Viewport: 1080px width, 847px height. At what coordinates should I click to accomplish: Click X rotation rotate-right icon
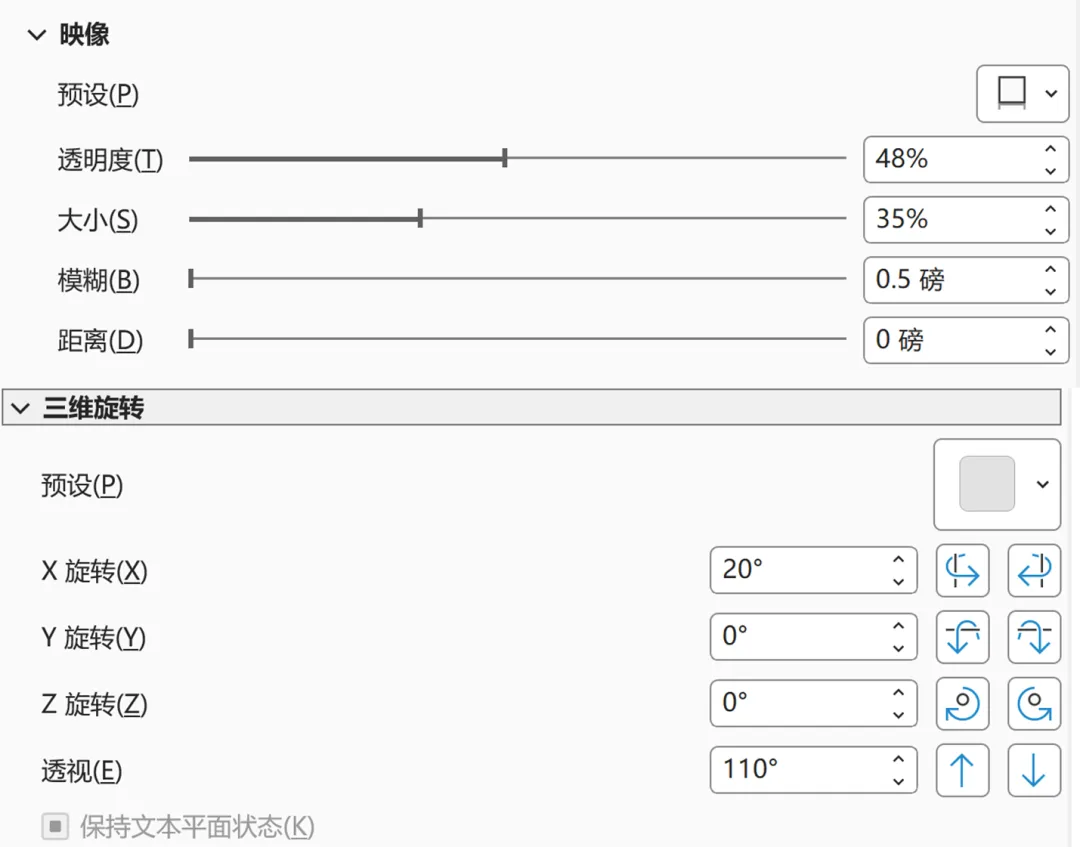point(1033,571)
